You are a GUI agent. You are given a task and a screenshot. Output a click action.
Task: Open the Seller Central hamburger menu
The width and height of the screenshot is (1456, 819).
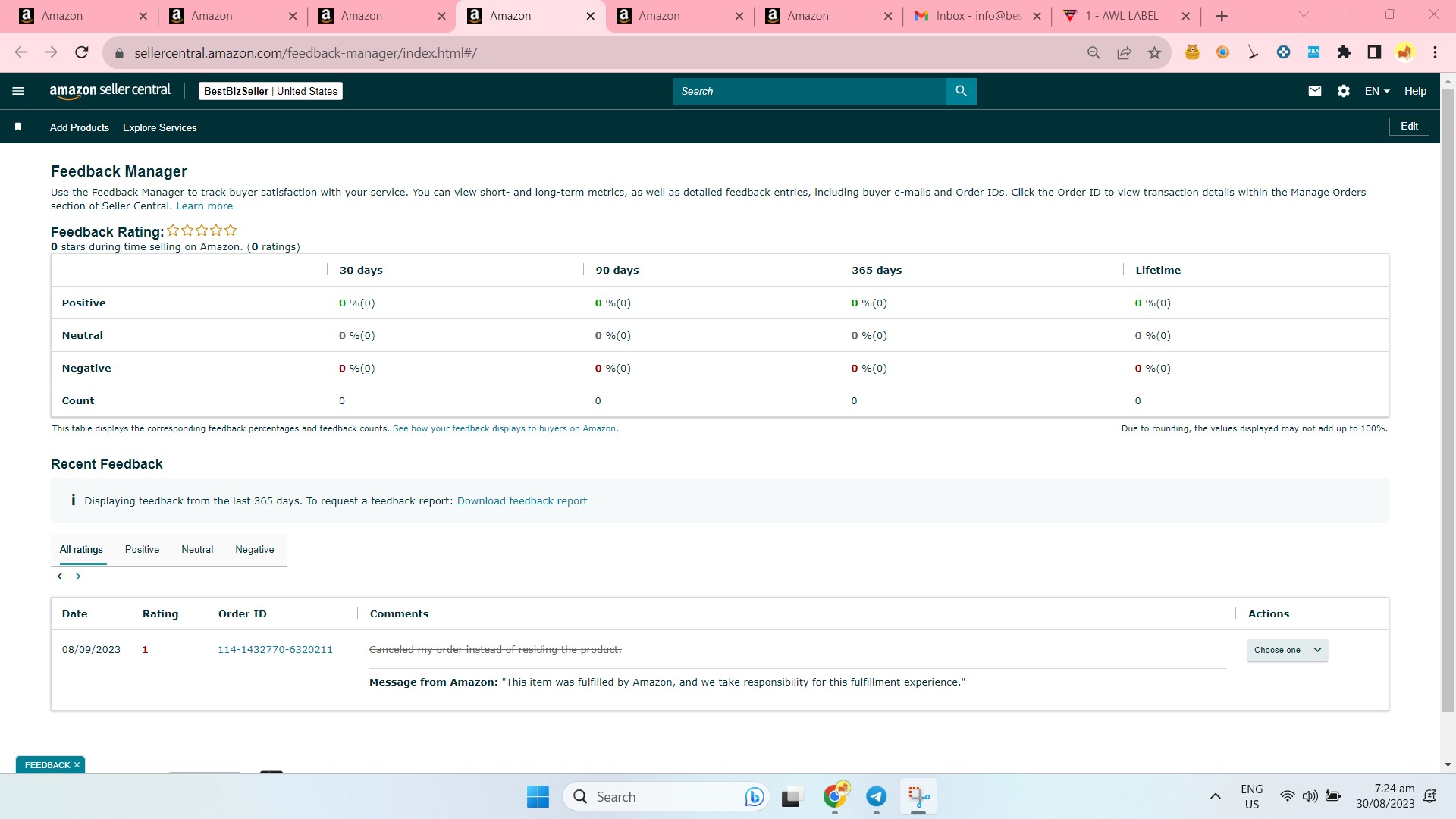click(18, 91)
